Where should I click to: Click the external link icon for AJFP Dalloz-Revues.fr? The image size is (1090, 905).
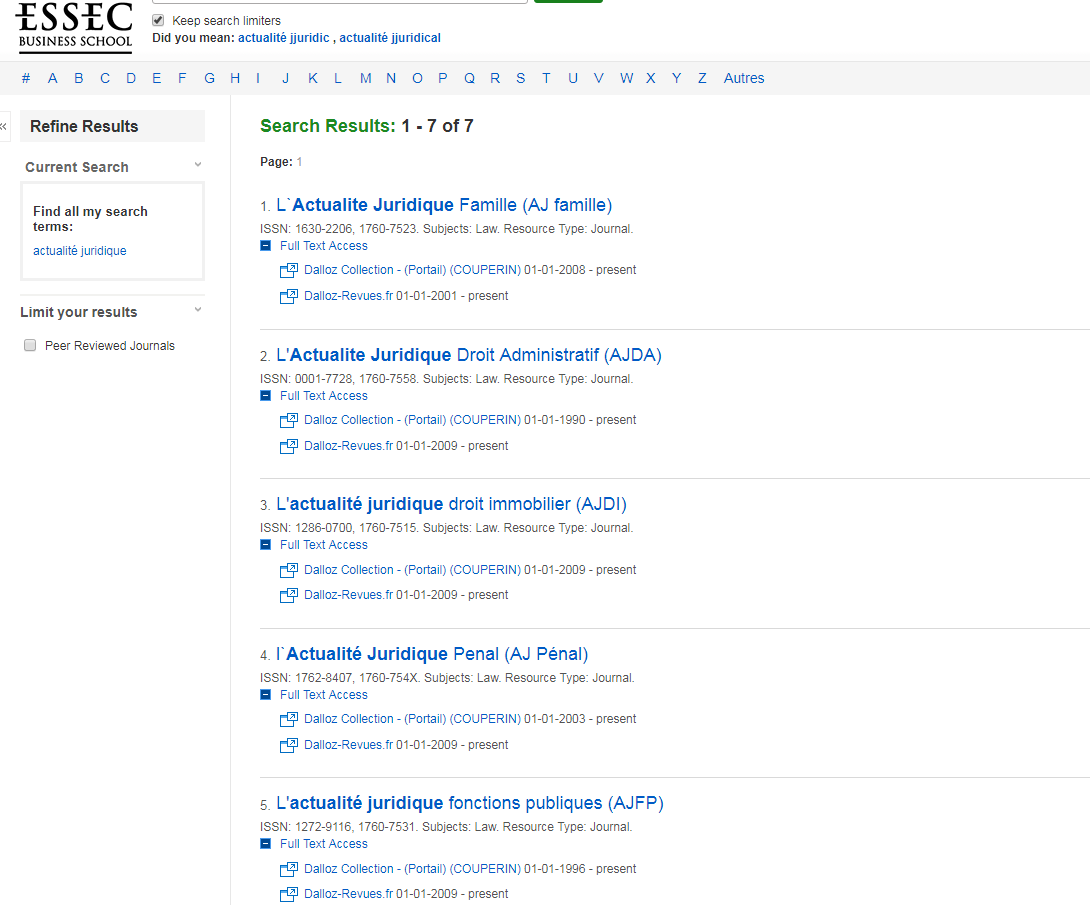pos(288,895)
